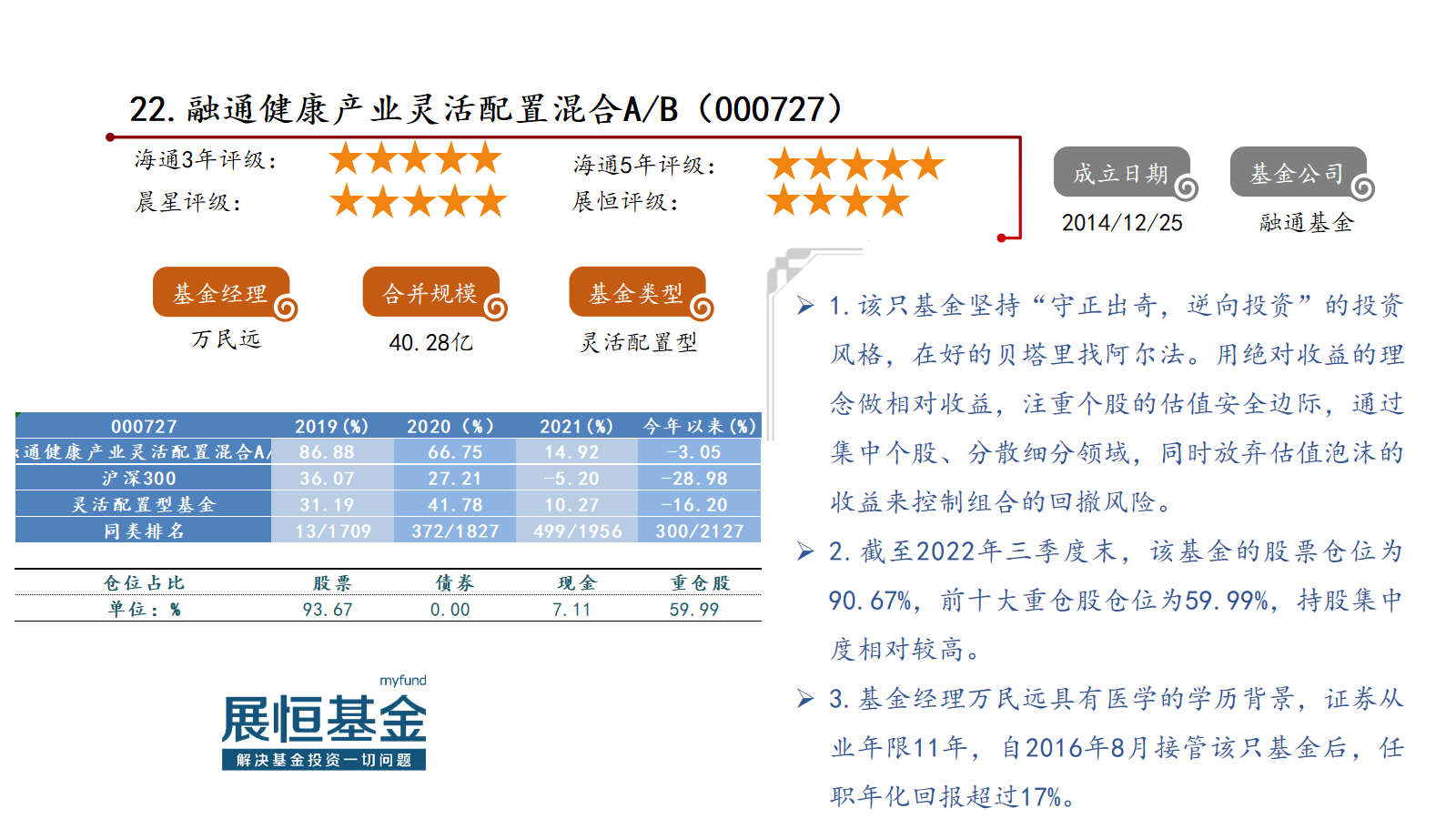Viewport: 1456px width, 819px height.
Task: Click heavy holdings value 59.99
Action: [694, 610]
